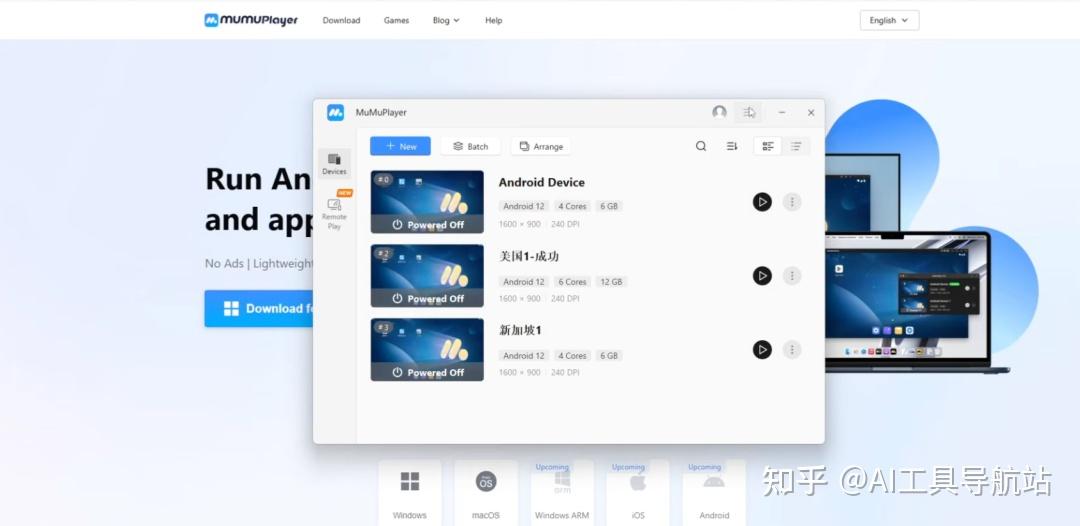Screen dimensions: 1080x526
Task: Create a new device with New button
Action: click(x=400, y=146)
